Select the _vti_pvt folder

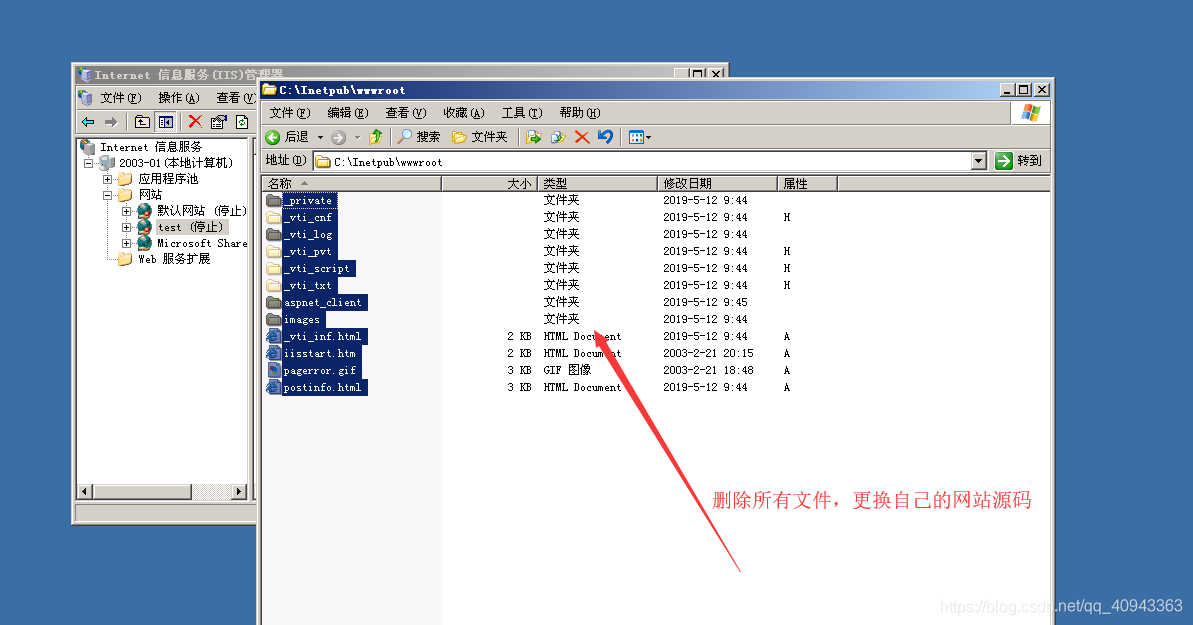(x=308, y=251)
